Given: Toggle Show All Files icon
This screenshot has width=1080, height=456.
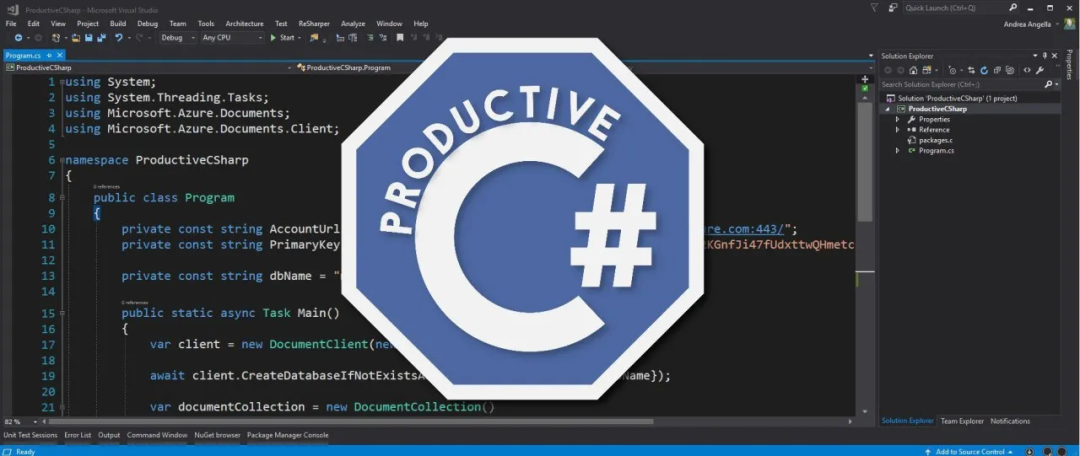Looking at the screenshot, I should (1010, 70).
